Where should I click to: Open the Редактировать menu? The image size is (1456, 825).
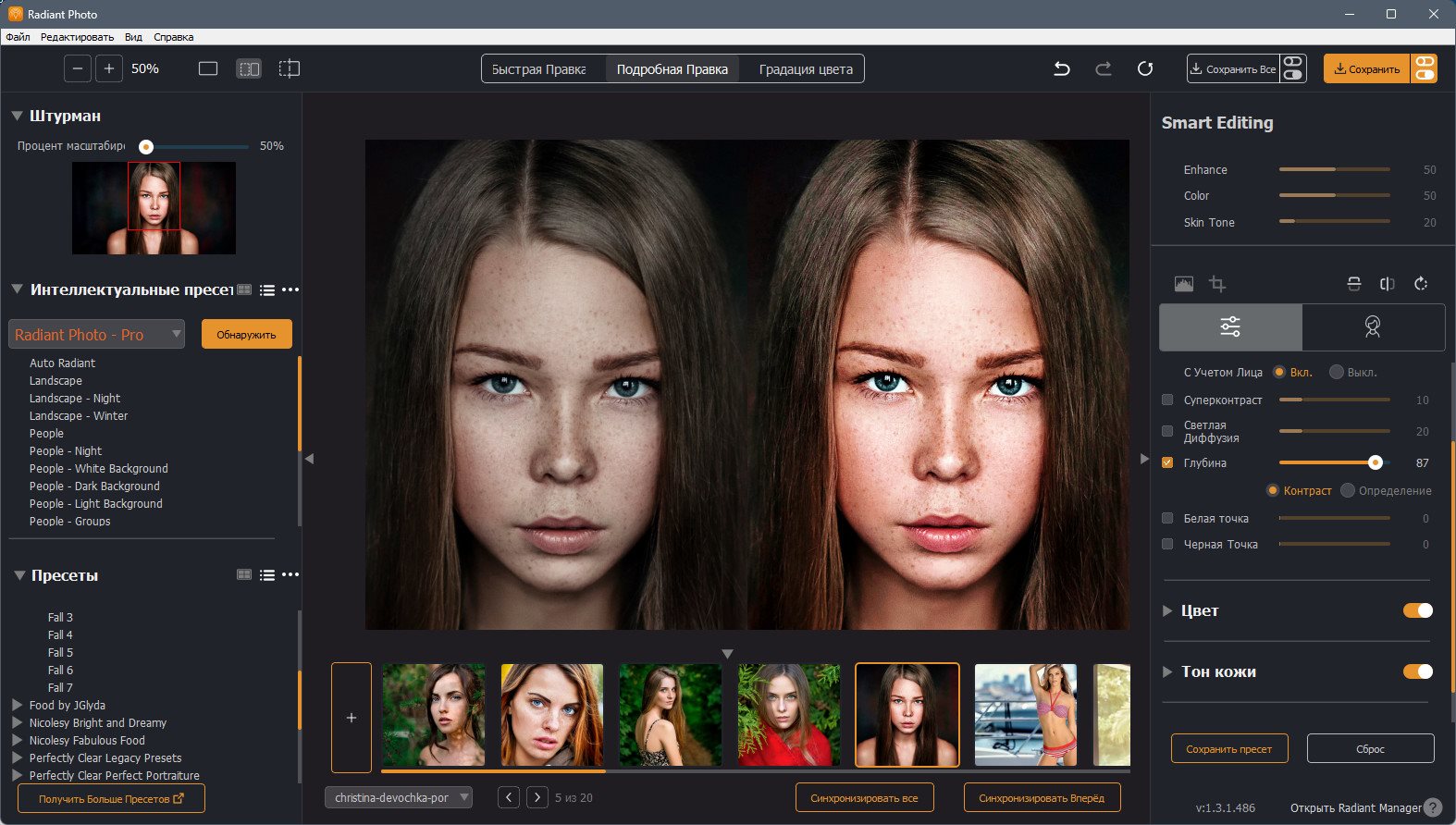tap(77, 37)
